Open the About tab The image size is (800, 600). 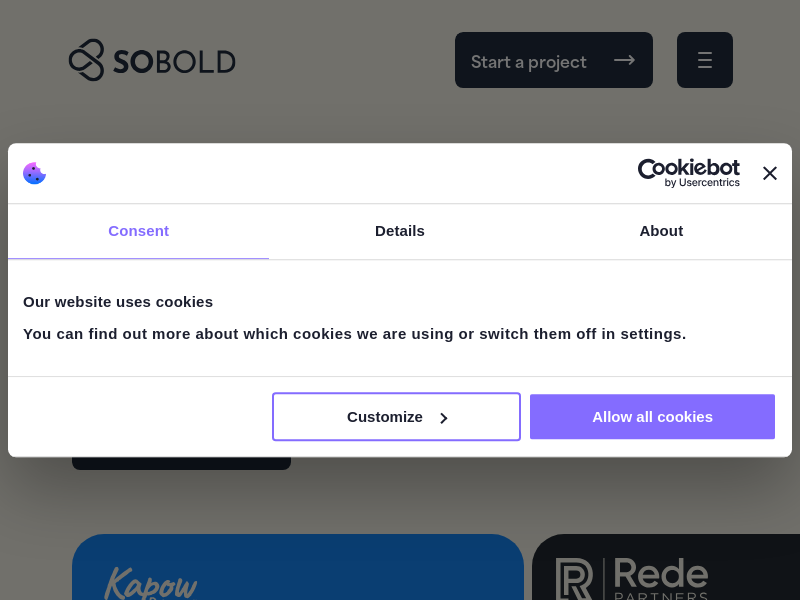click(x=661, y=231)
